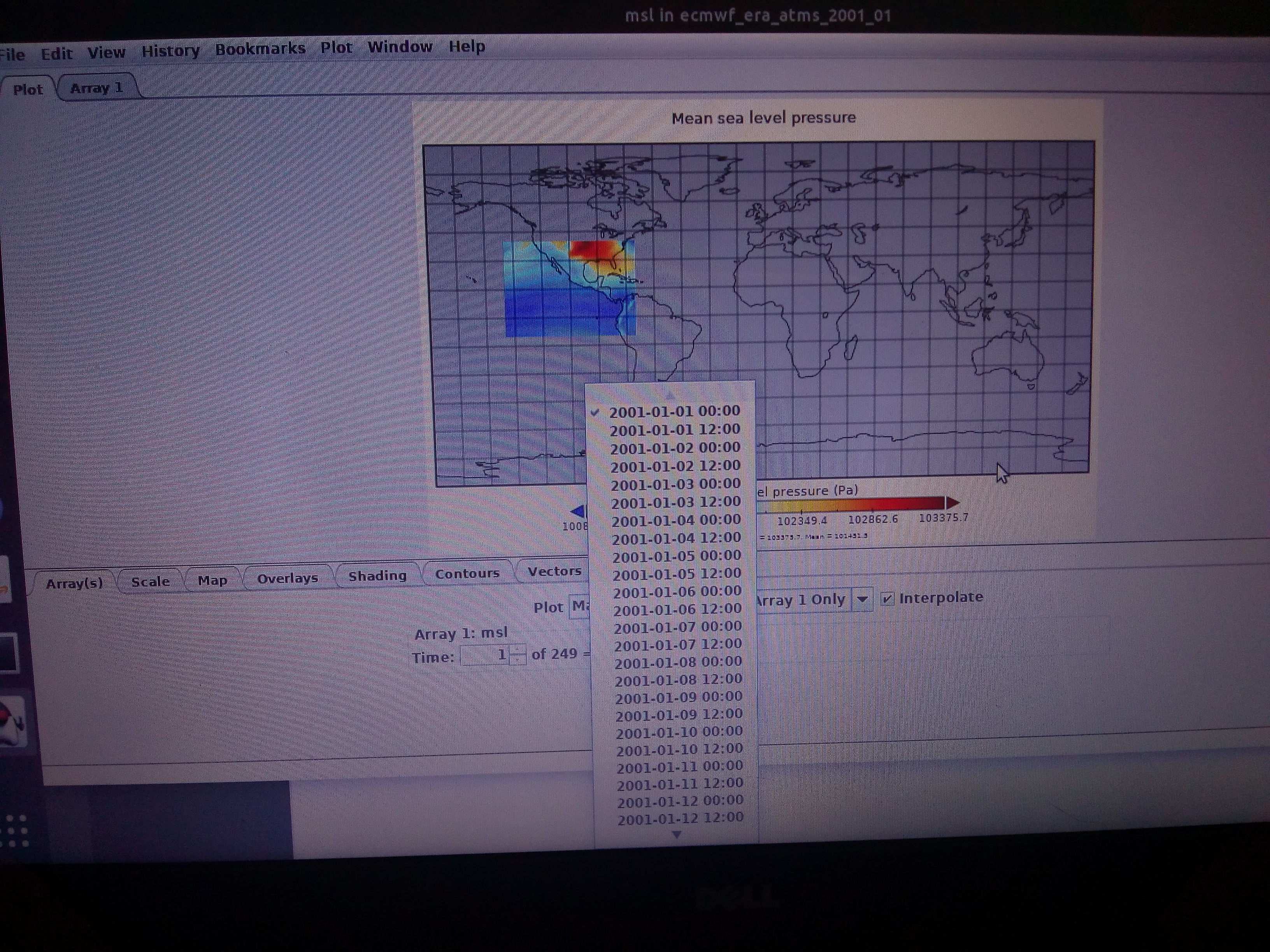Switch to the Array 1 tab
Screen dimensions: 1270x952
(96, 88)
